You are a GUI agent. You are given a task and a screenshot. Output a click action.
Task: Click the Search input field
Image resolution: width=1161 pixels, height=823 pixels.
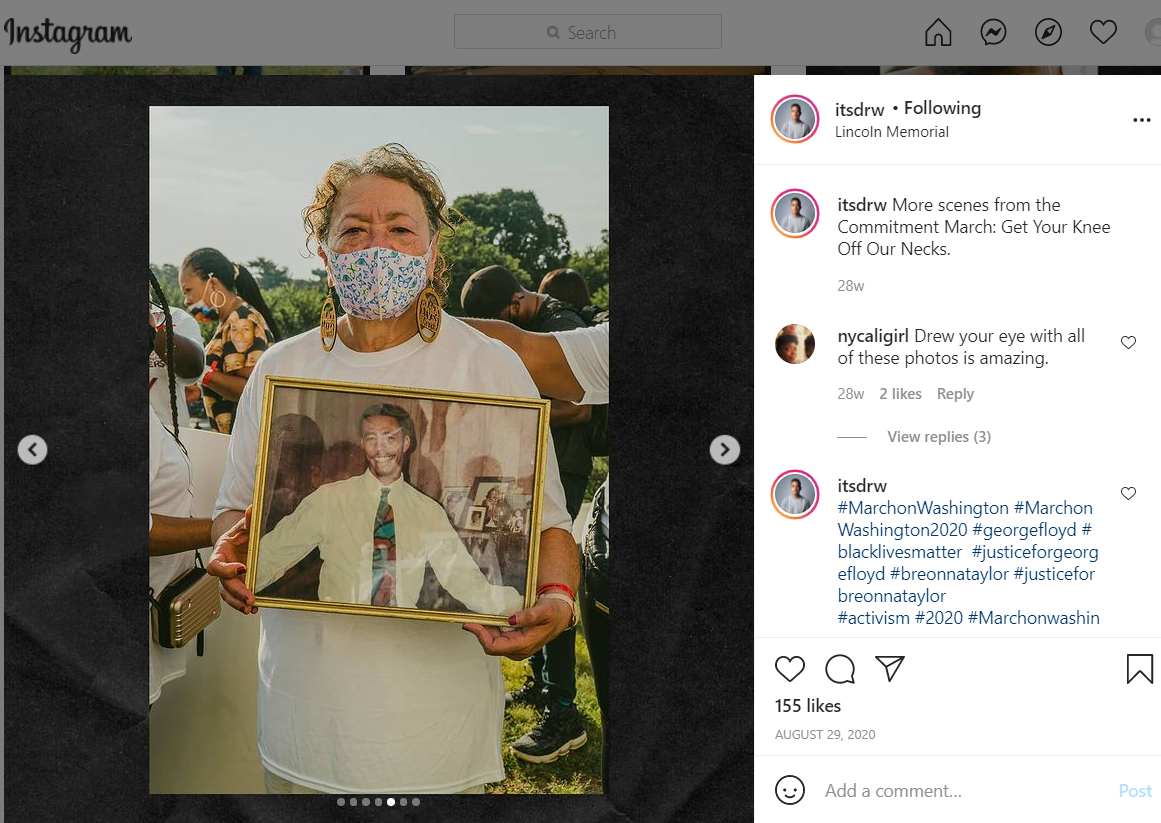pyautogui.click(x=588, y=32)
